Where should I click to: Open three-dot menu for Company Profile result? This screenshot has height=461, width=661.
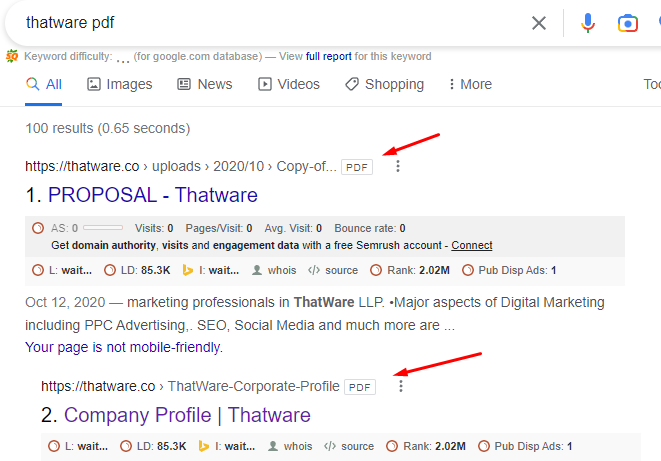coord(400,386)
